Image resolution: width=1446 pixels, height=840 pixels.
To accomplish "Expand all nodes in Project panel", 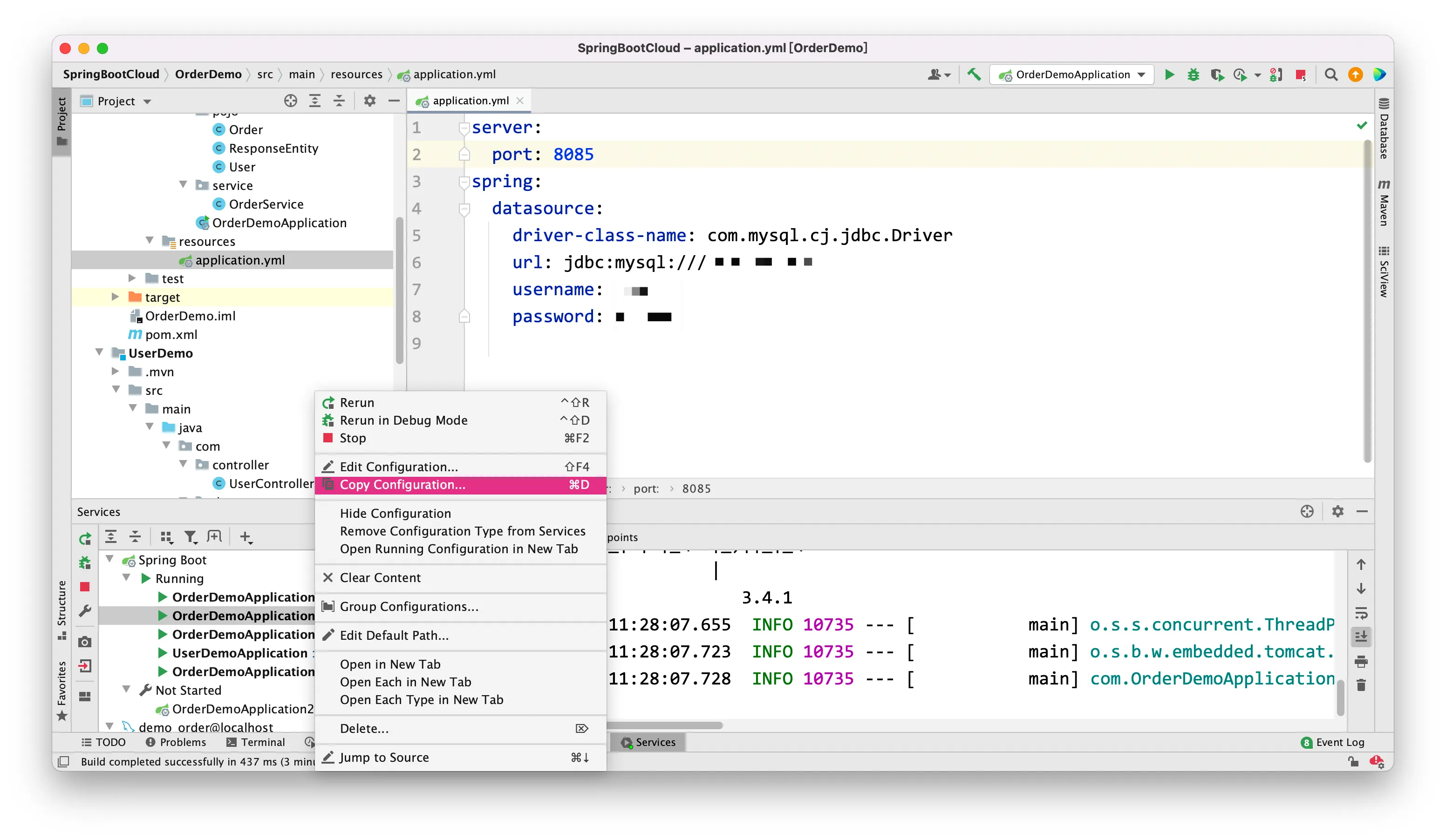I will coord(314,101).
